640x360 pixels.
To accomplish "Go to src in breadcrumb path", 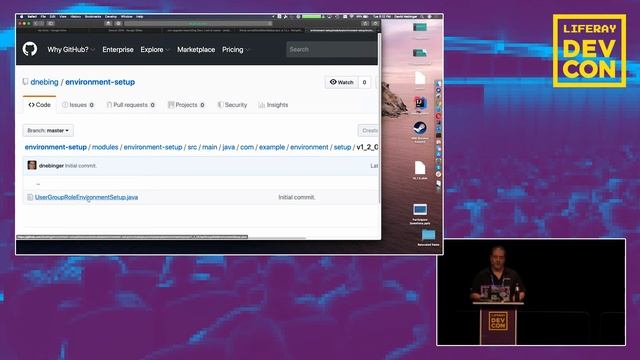I will (x=192, y=147).
